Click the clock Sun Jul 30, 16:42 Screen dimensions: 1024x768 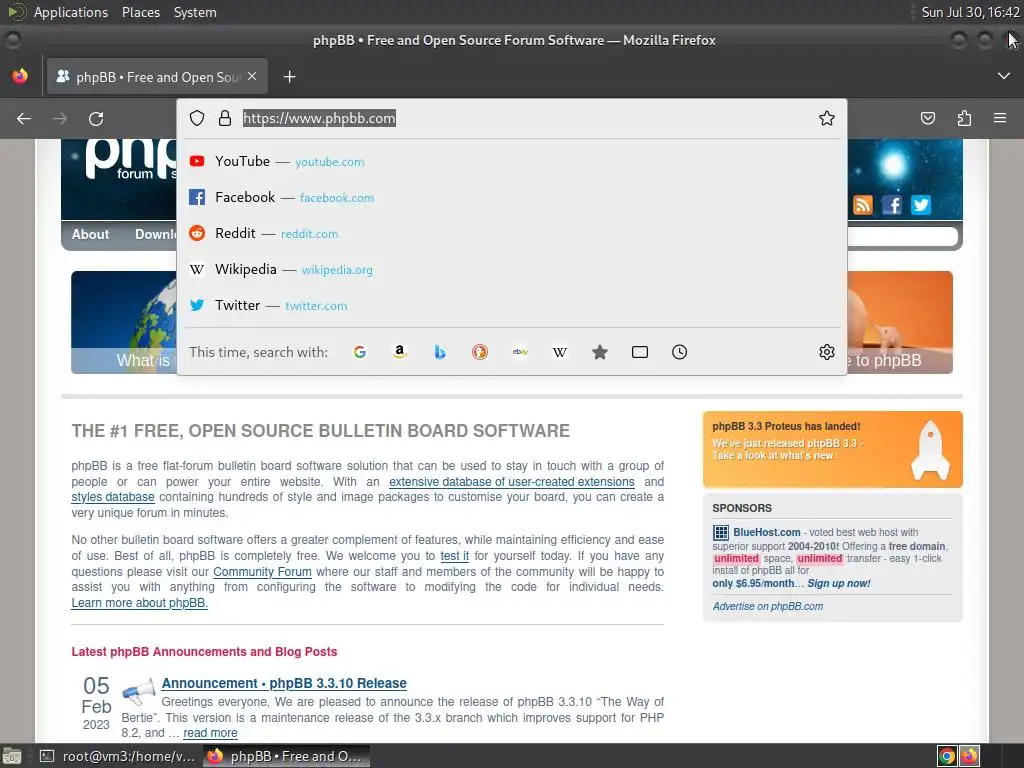970,12
